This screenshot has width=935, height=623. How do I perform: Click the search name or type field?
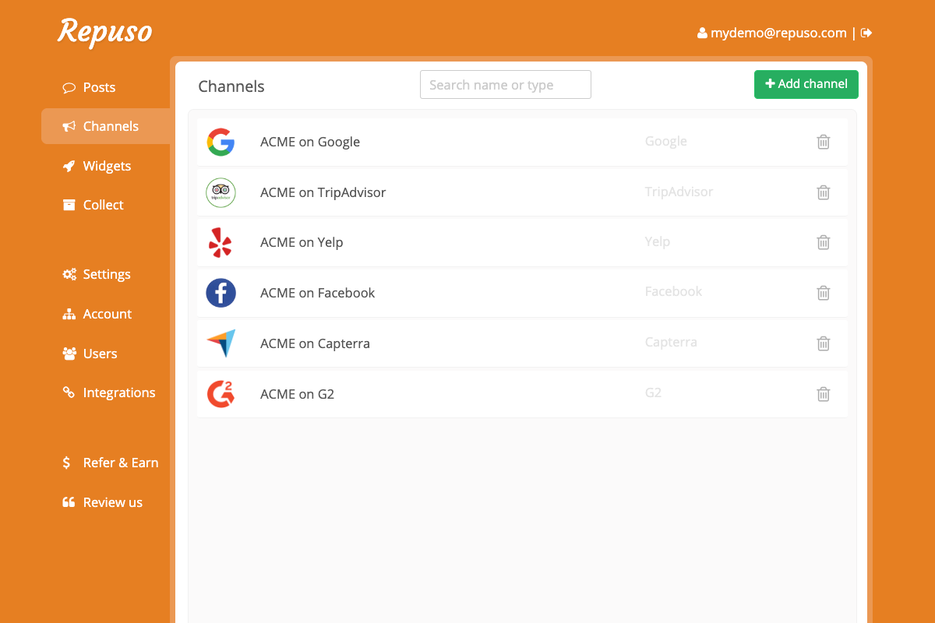505,84
